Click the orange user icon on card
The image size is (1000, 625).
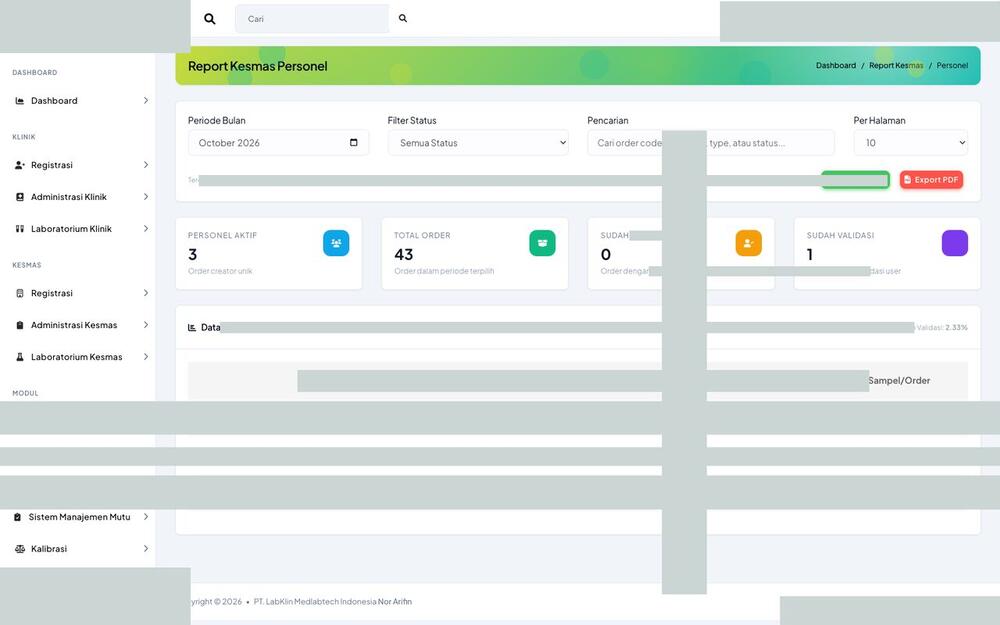point(749,243)
